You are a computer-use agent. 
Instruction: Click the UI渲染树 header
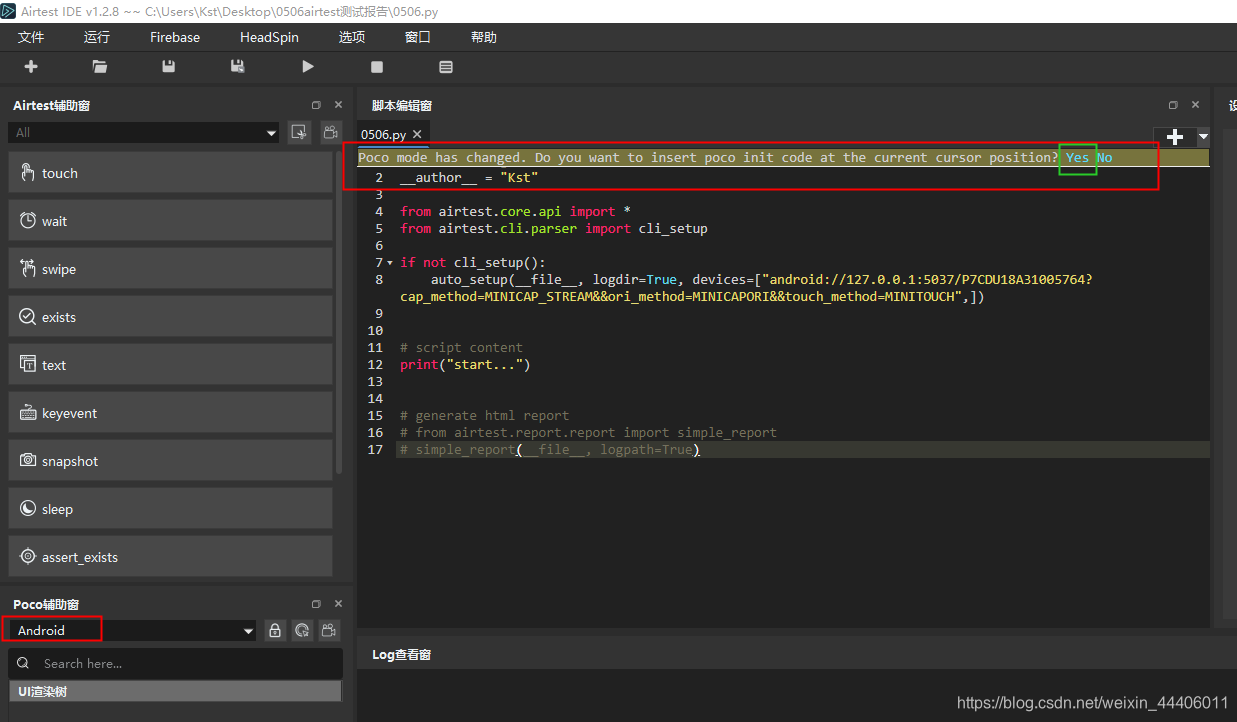point(175,691)
